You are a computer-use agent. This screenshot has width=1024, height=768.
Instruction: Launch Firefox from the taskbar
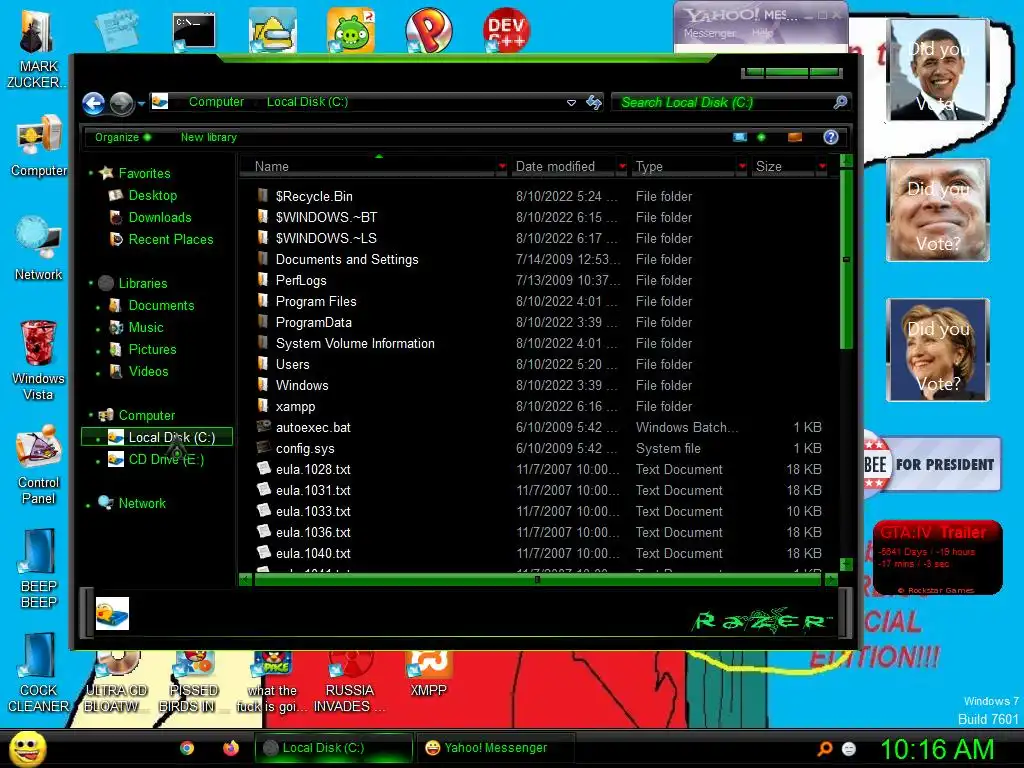[231, 748]
